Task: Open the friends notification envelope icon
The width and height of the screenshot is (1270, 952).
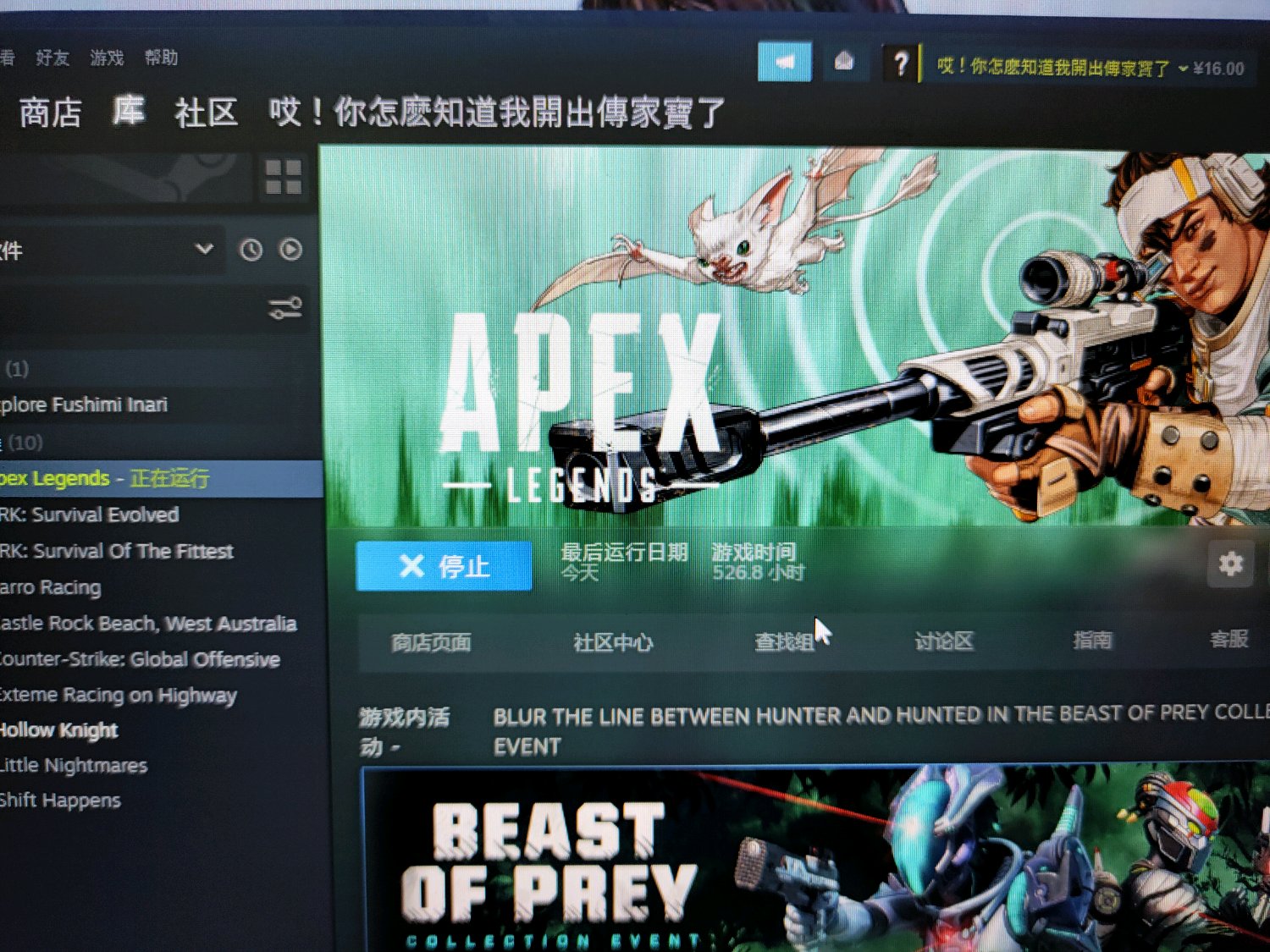Action: (844, 62)
